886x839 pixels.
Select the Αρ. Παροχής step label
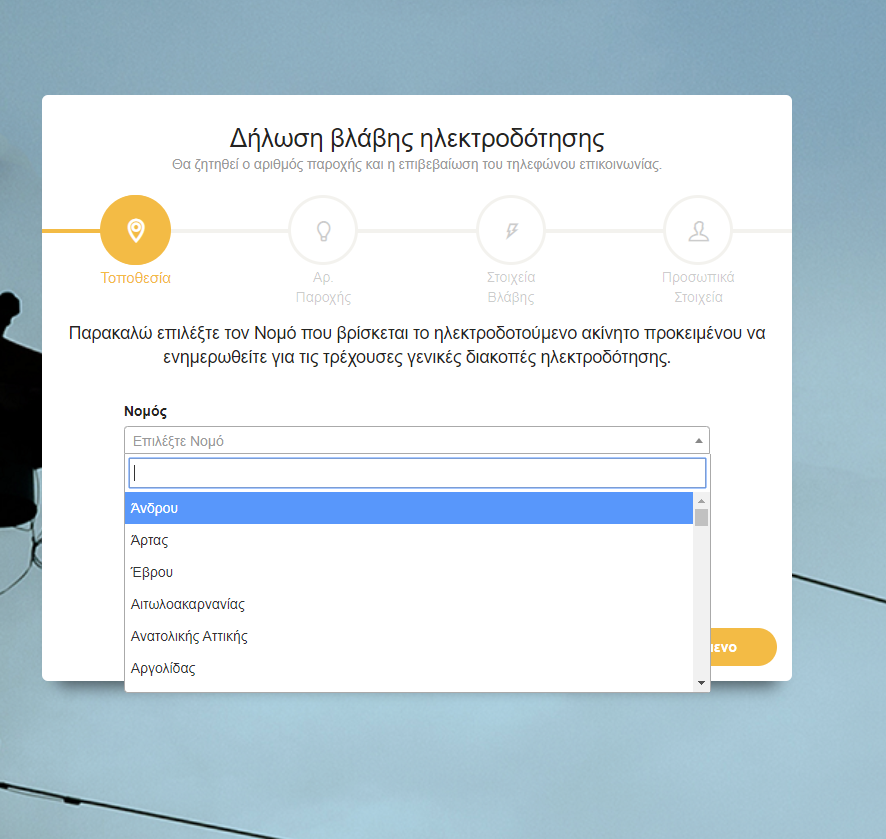pyautogui.click(x=323, y=287)
